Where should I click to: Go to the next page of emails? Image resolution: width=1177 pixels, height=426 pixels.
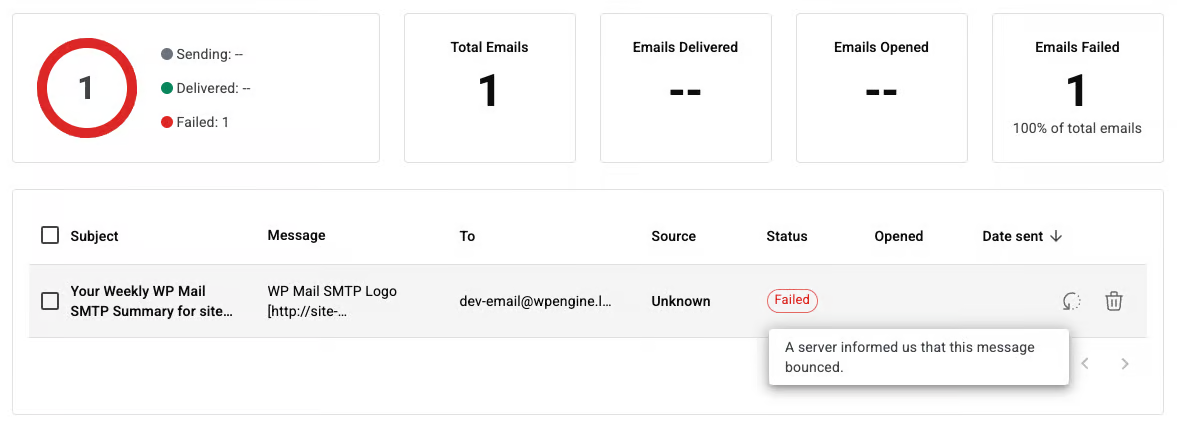tap(1125, 364)
